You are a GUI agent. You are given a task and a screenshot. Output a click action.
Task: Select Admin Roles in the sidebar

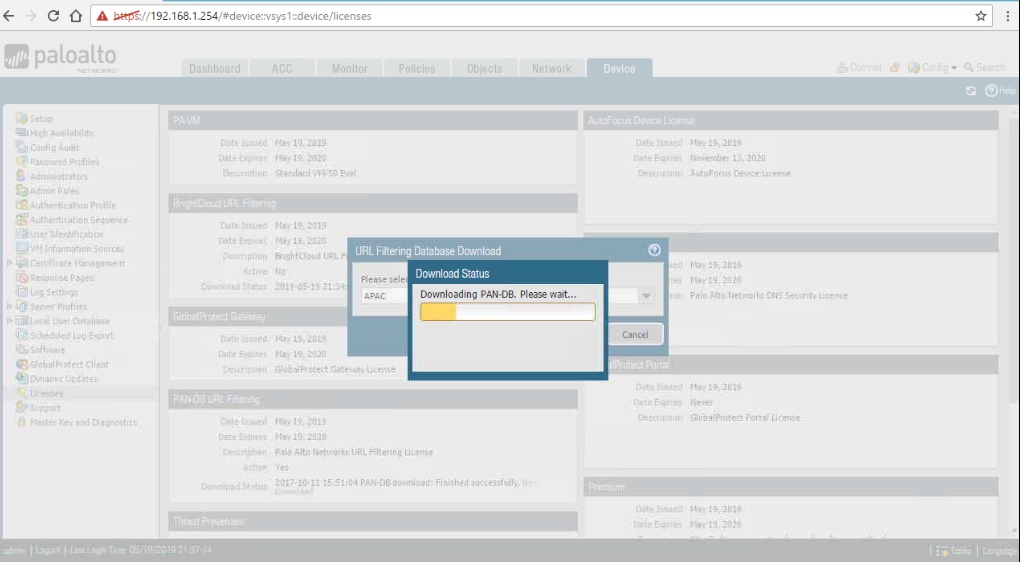pyautogui.click(x=54, y=191)
